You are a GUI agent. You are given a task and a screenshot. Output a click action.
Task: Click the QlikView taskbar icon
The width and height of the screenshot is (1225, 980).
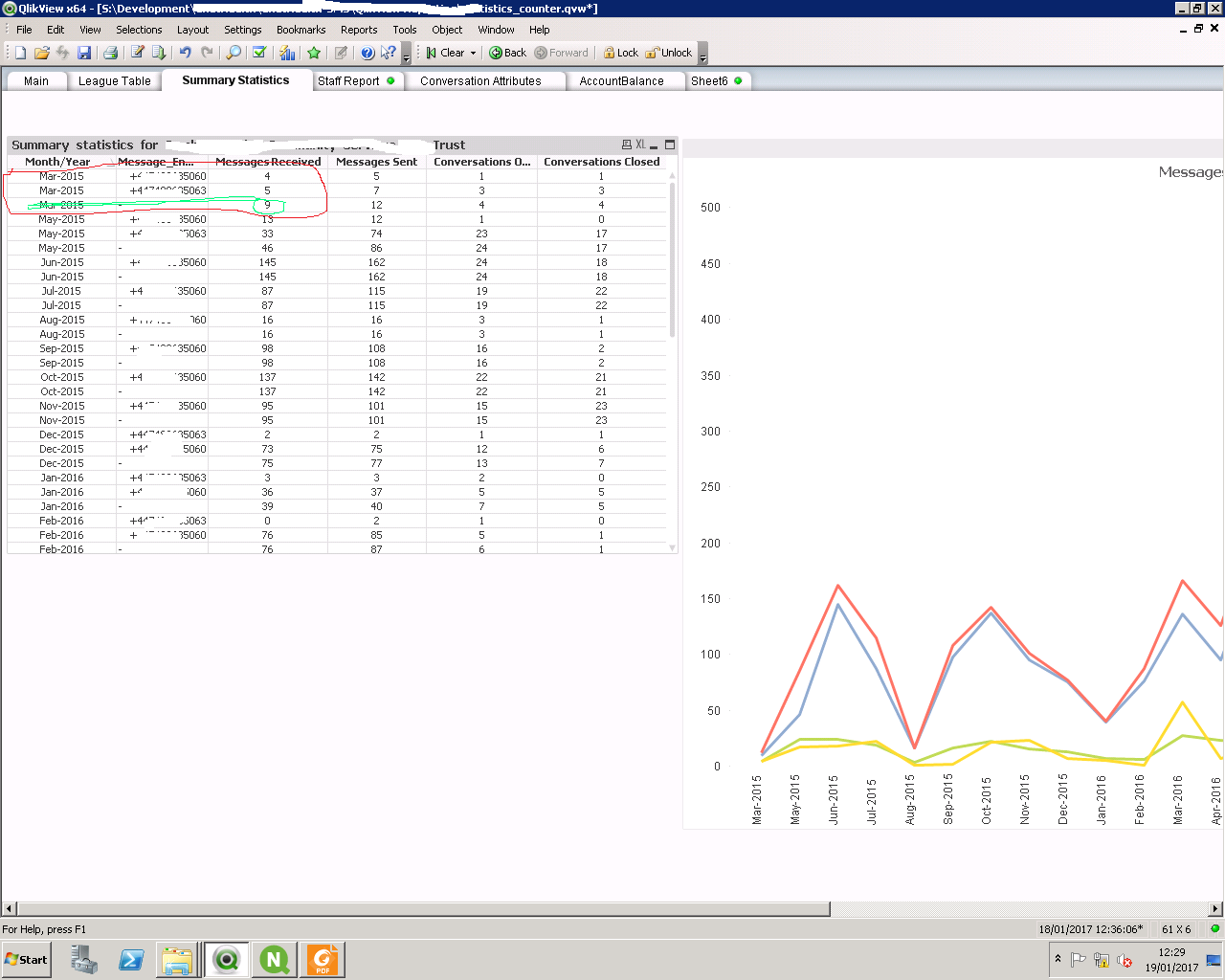[x=226, y=960]
